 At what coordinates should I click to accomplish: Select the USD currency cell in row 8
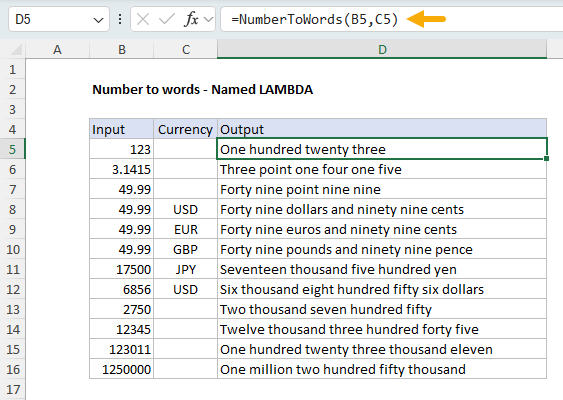tap(186, 209)
